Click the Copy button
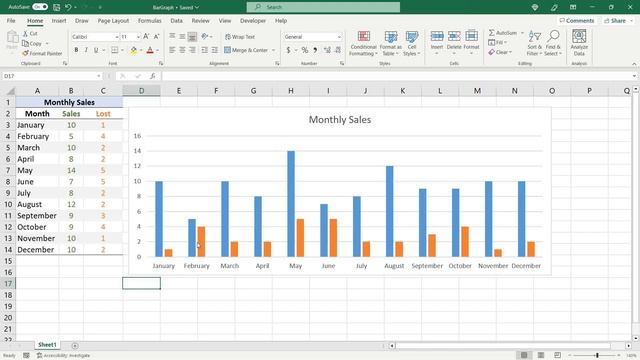The width and height of the screenshot is (640, 360). pyautogui.click(x=32, y=43)
